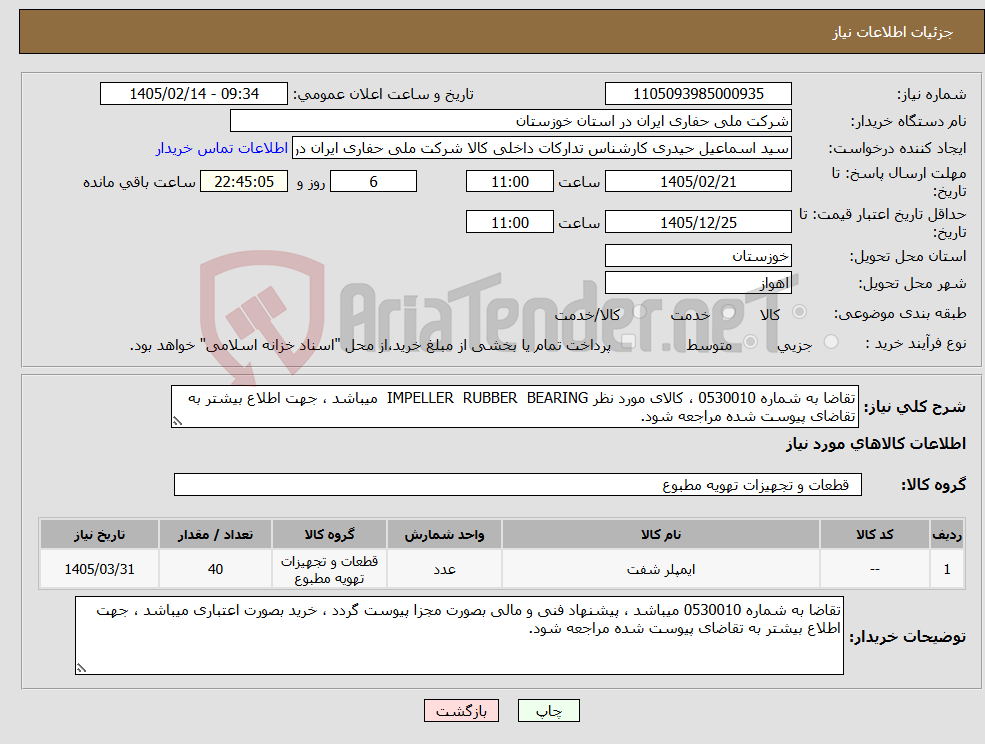Click the نام کالا column header
The height and width of the screenshot is (744, 985).
click(661, 535)
